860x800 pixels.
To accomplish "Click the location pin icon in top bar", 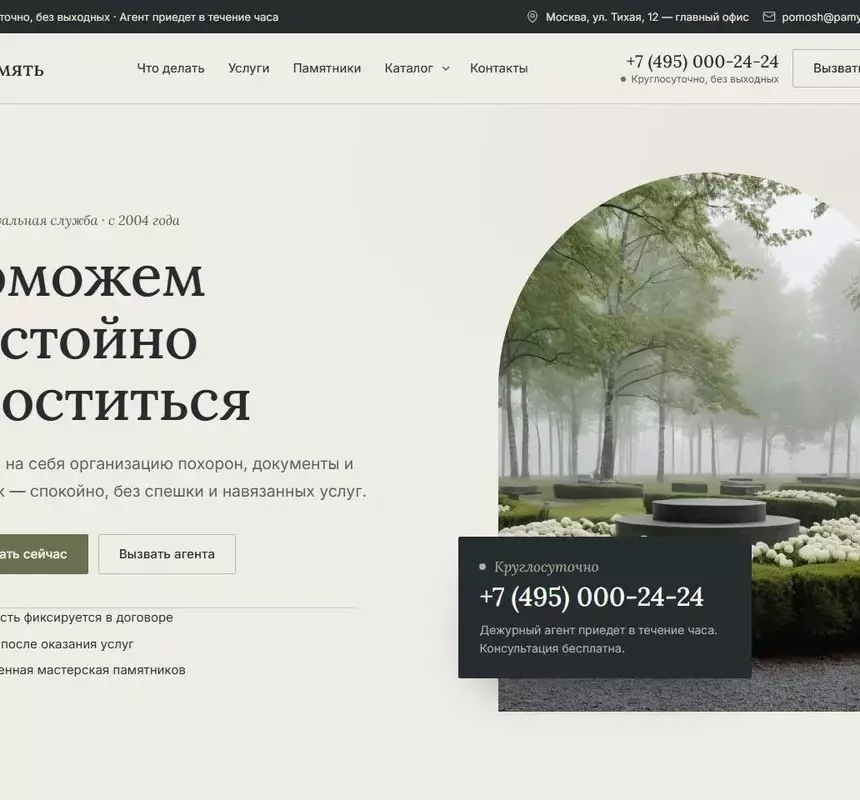I will 532,17.
